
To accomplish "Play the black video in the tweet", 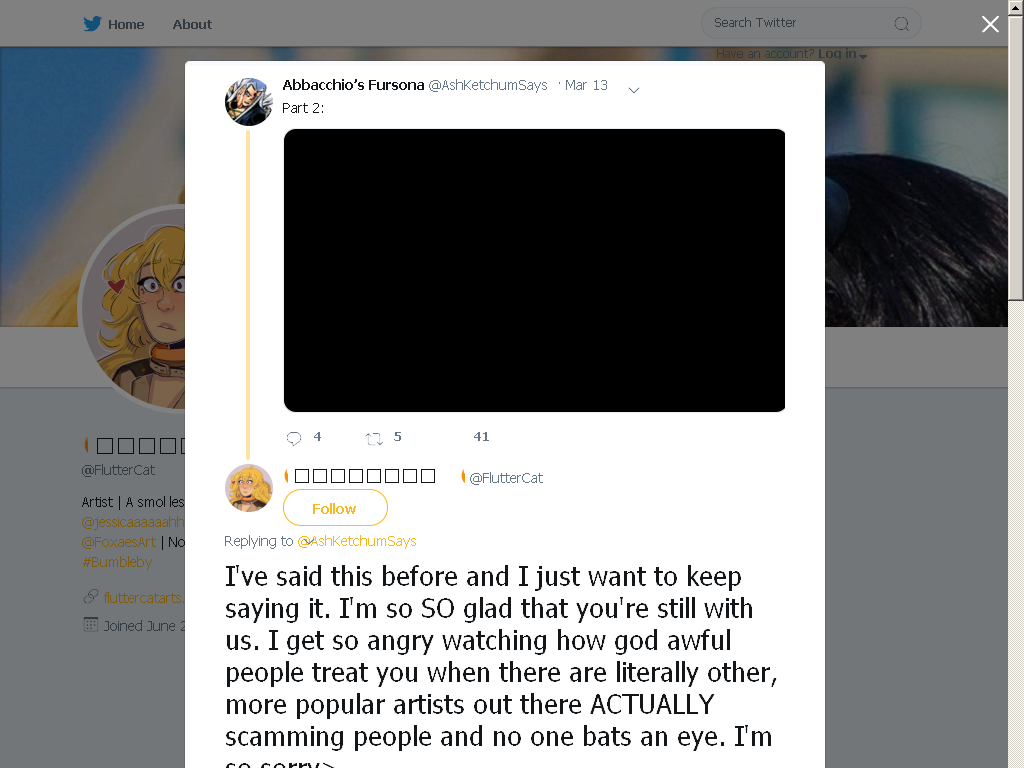I will 534,270.
